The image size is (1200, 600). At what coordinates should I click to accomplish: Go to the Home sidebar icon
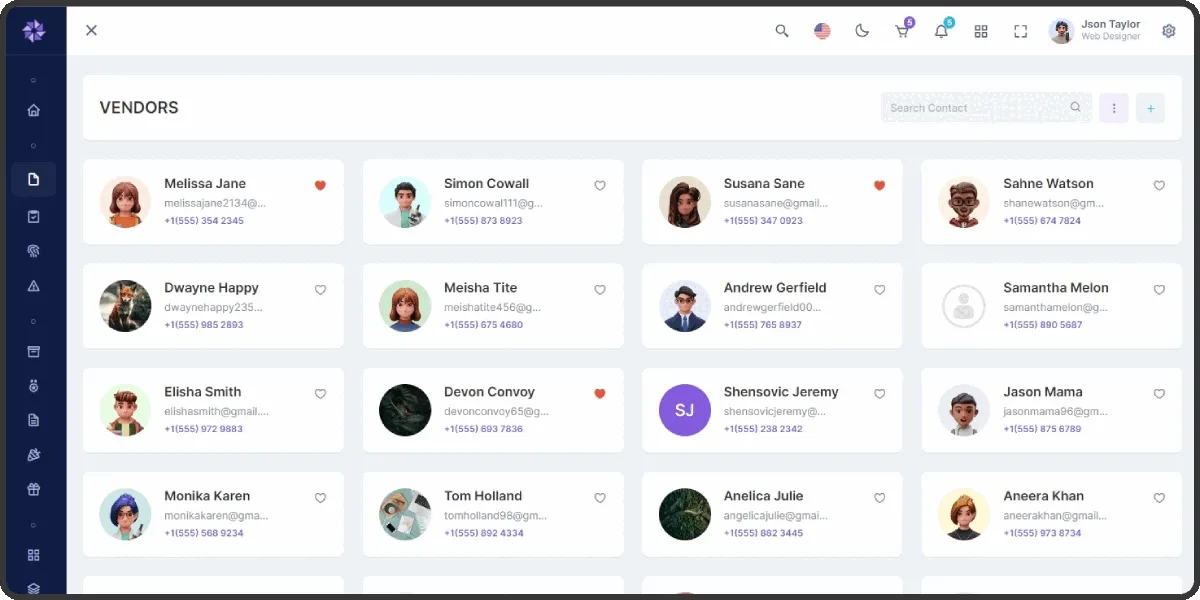coord(34,110)
